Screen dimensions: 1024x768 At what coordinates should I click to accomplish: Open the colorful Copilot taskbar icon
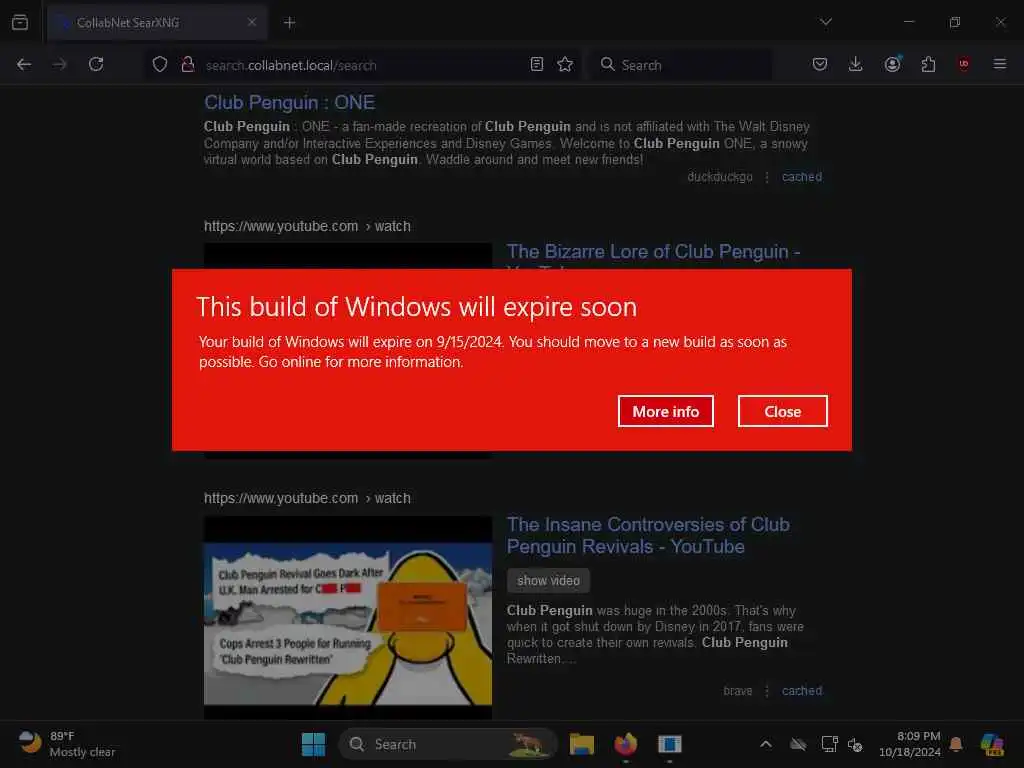coord(992,744)
